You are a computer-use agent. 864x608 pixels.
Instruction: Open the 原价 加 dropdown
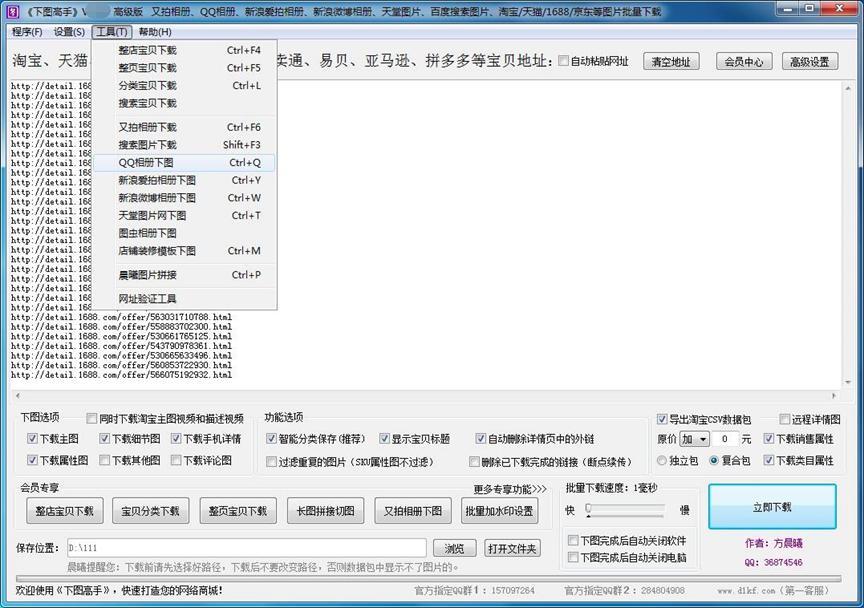click(x=694, y=439)
